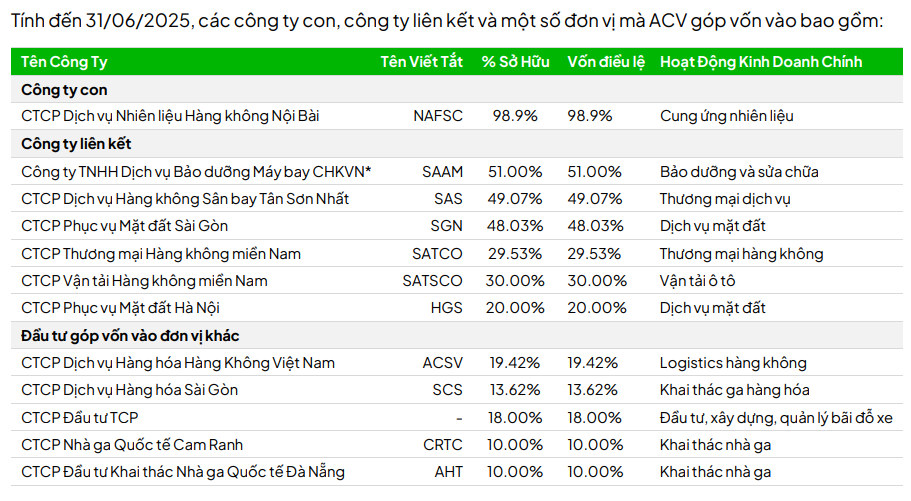Select "CTCP Dịch vụ Hàng hóa Hàng Không Việt Nam"

178,363
